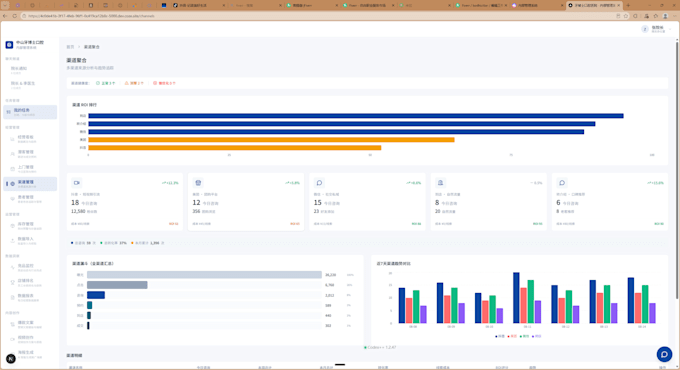
Task: Click the 上门管理 sidebar icon
Action: point(12,169)
